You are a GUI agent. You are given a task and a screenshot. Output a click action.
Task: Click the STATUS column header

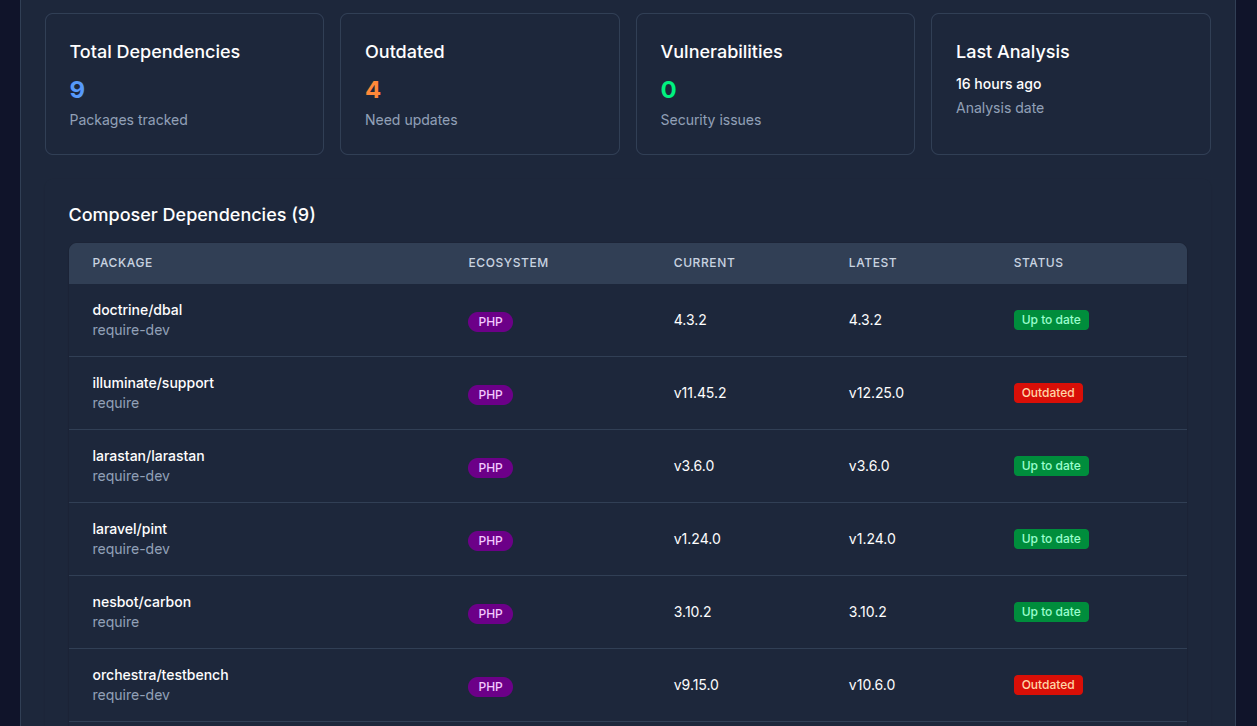pyautogui.click(x=1038, y=263)
